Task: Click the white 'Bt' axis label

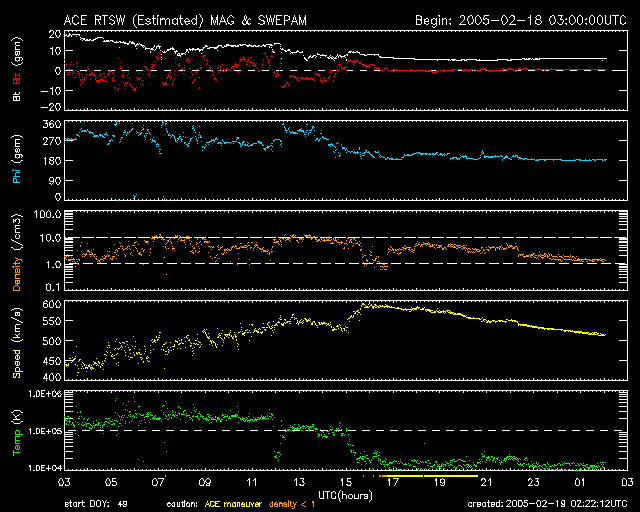Action: tap(17, 96)
